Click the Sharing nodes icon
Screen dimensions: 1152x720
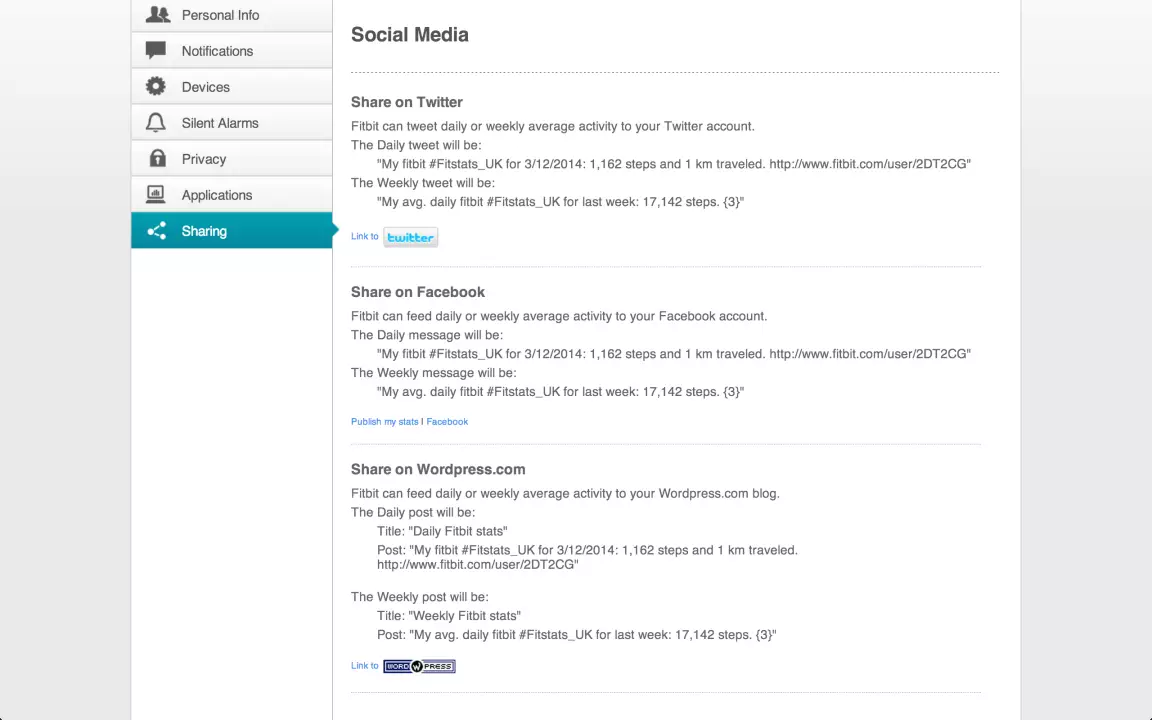pyautogui.click(x=156, y=231)
